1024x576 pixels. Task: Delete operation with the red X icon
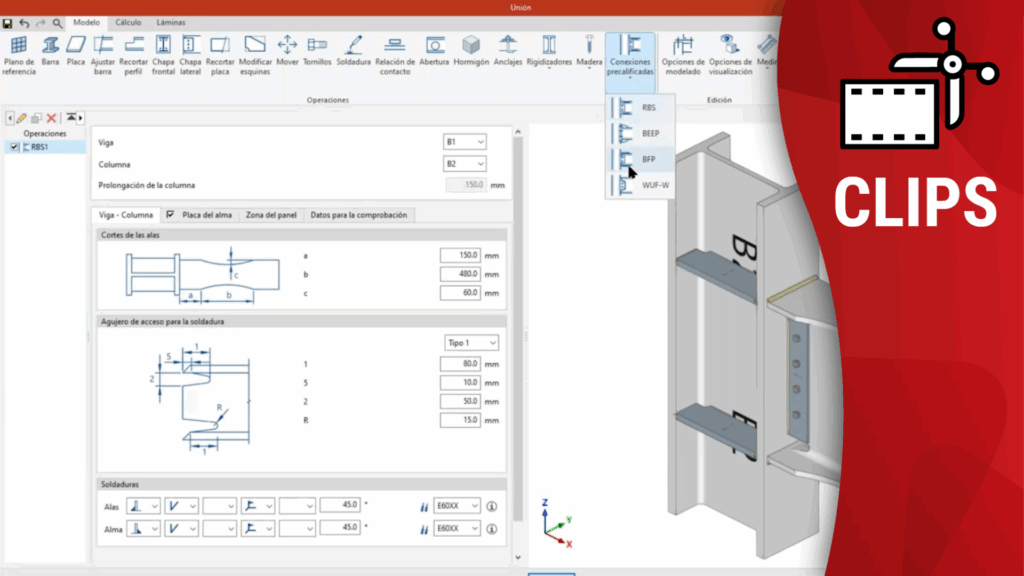[52, 118]
